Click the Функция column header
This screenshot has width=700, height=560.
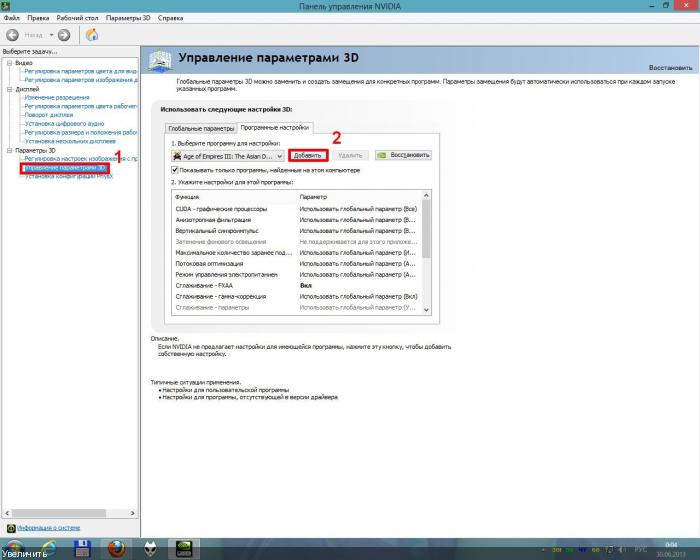pos(187,197)
